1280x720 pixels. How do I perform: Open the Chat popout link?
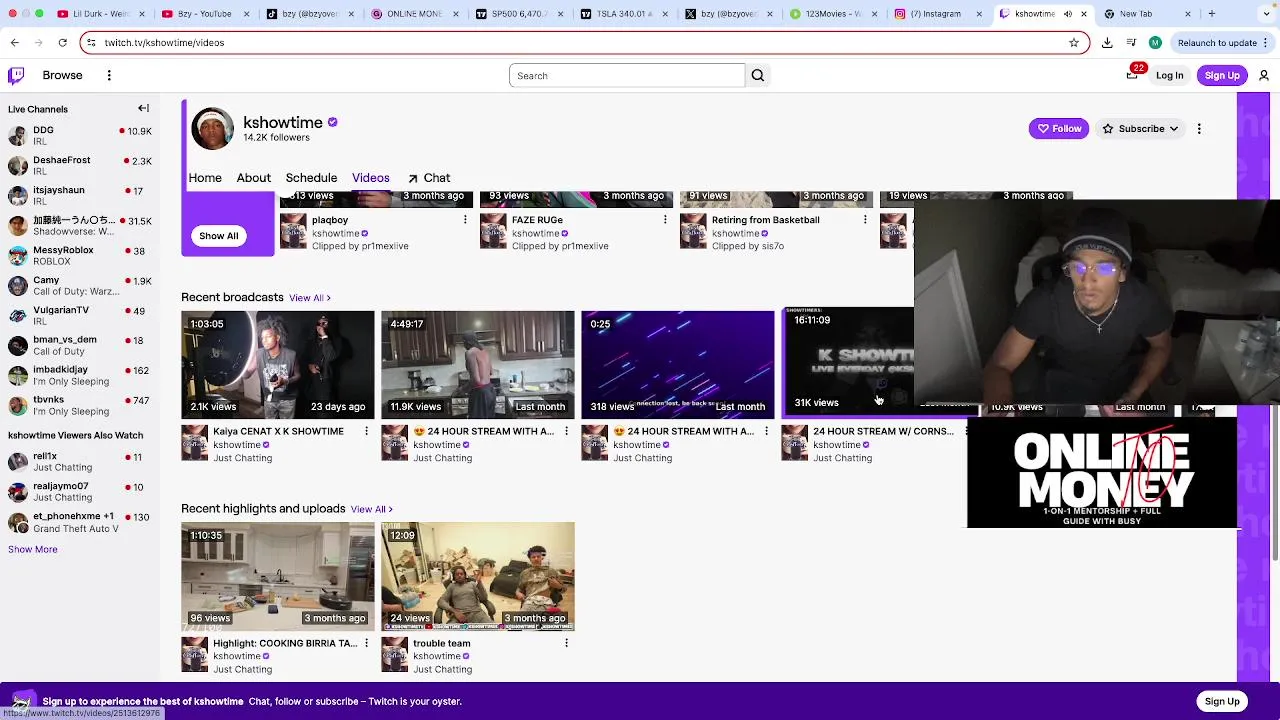point(429,178)
